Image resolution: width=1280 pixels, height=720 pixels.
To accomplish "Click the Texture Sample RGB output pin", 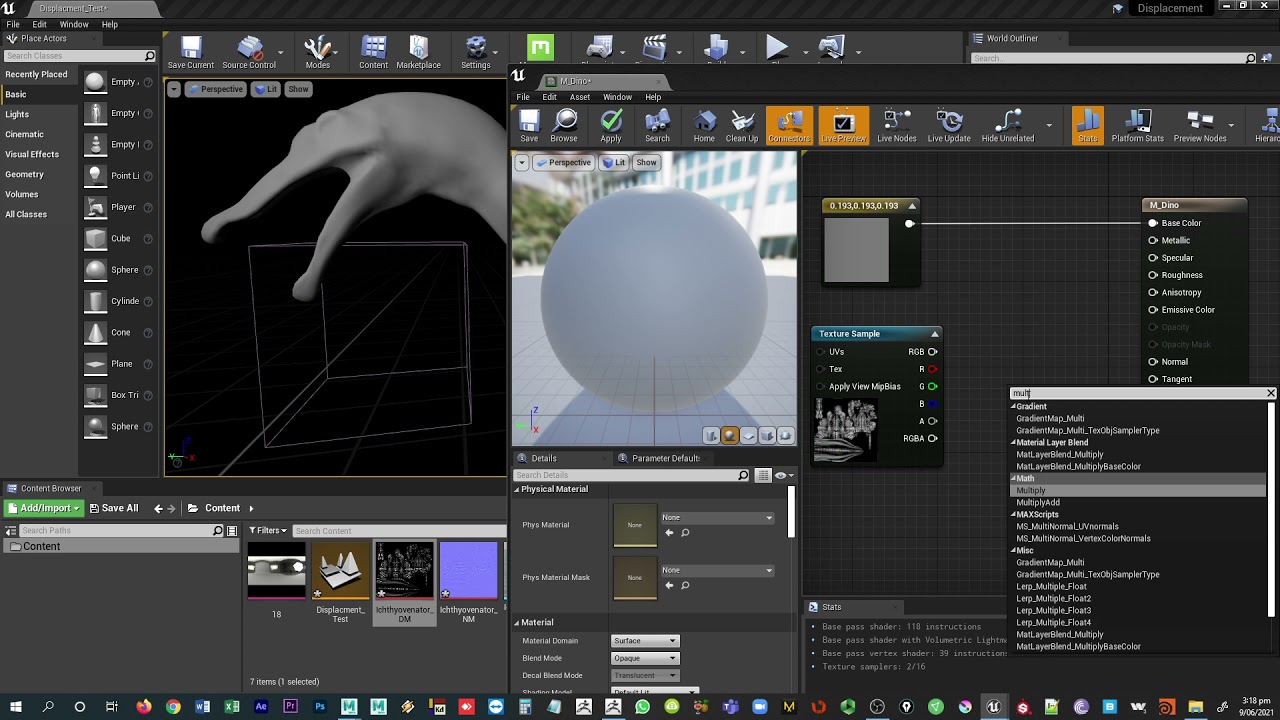I will coord(932,352).
